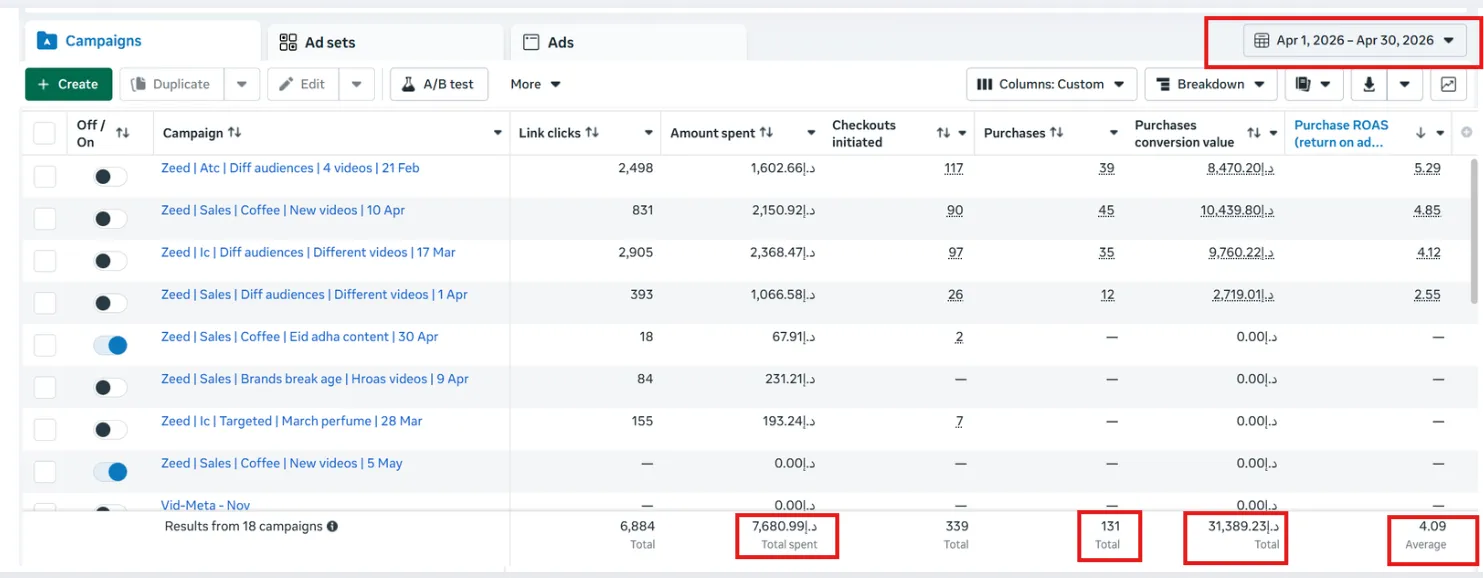Sort by the Link clicks arrows icon

[x=592, y=132]
